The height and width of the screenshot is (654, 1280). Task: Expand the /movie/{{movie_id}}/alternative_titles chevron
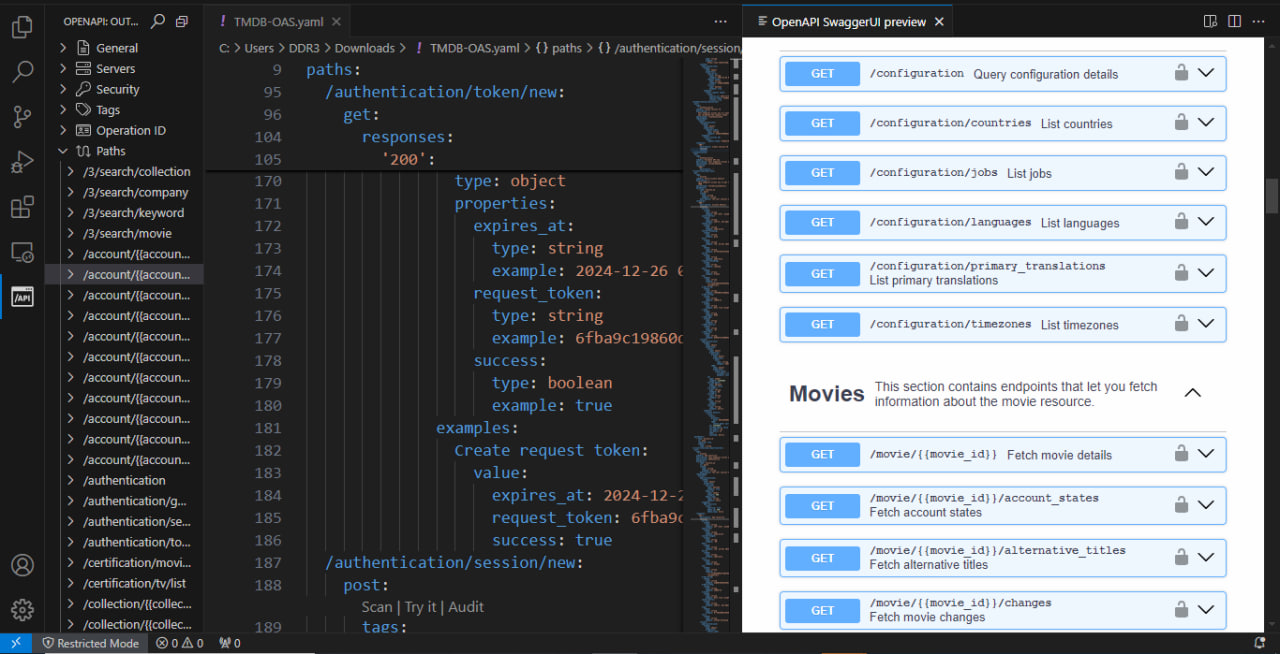click(1206, 557)
